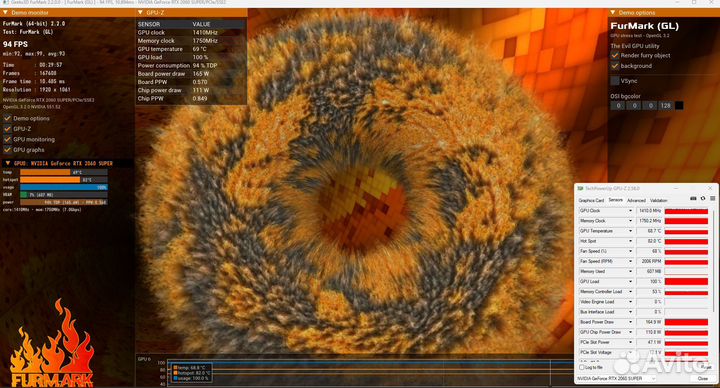Toggle the GPU monitoring checkbox
The height and width of the screenshot is (388, 720).
pyautogui.click(x=7, y=139)
